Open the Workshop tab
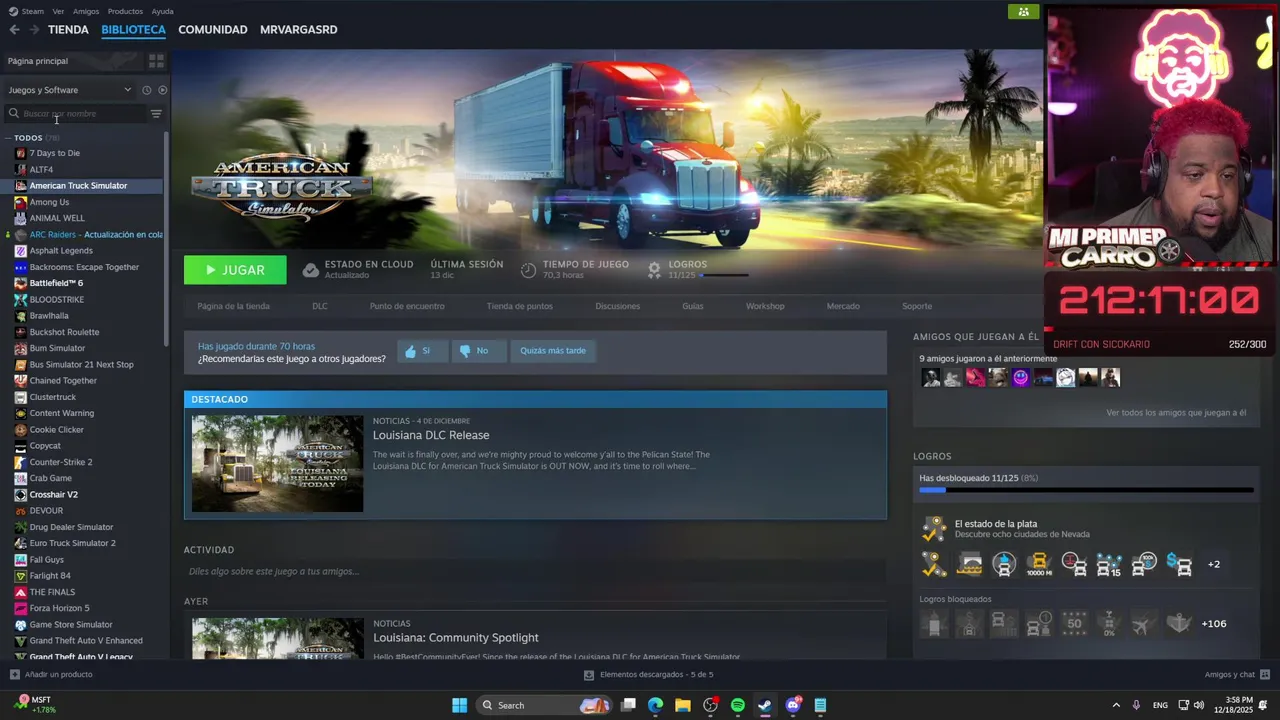Screen dimensions: 1280x720 pyautogui.click(x=765, y=306)
